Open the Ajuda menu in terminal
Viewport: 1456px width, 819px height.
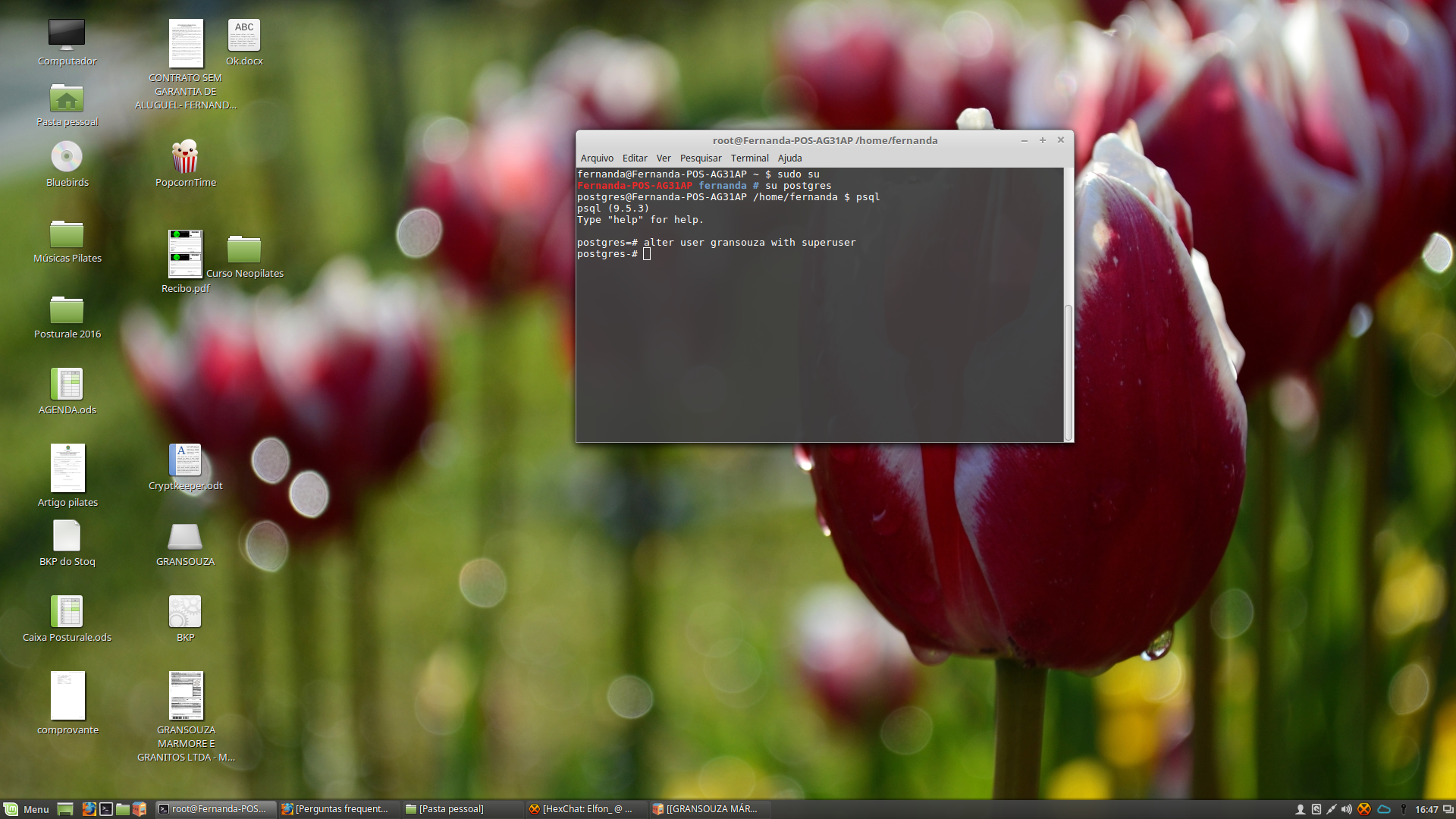789,158
